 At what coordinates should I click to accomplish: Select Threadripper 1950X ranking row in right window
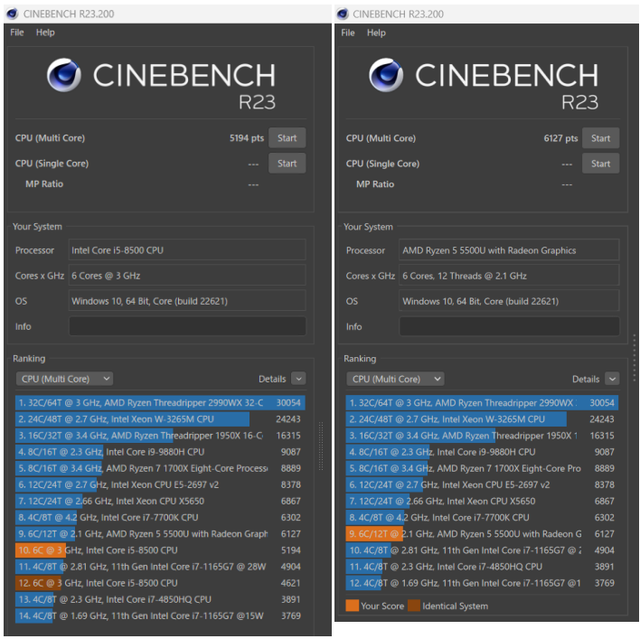(x=482, y=435)
